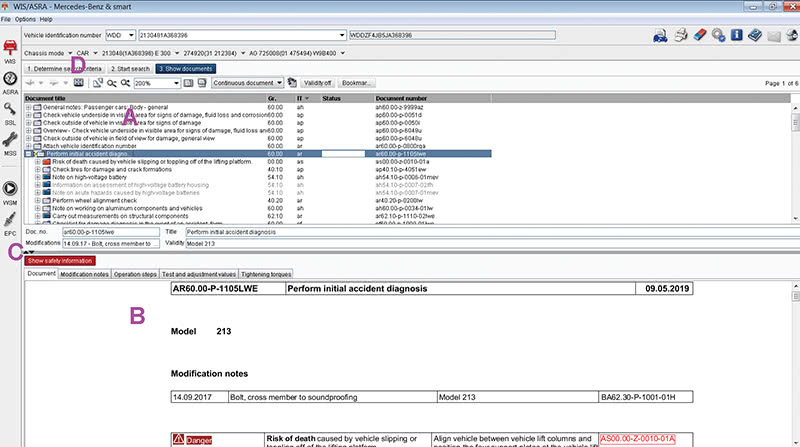Screen dimensions: 800x447
Task: Switch to Test and adjustment values tab
Action: 199,274
